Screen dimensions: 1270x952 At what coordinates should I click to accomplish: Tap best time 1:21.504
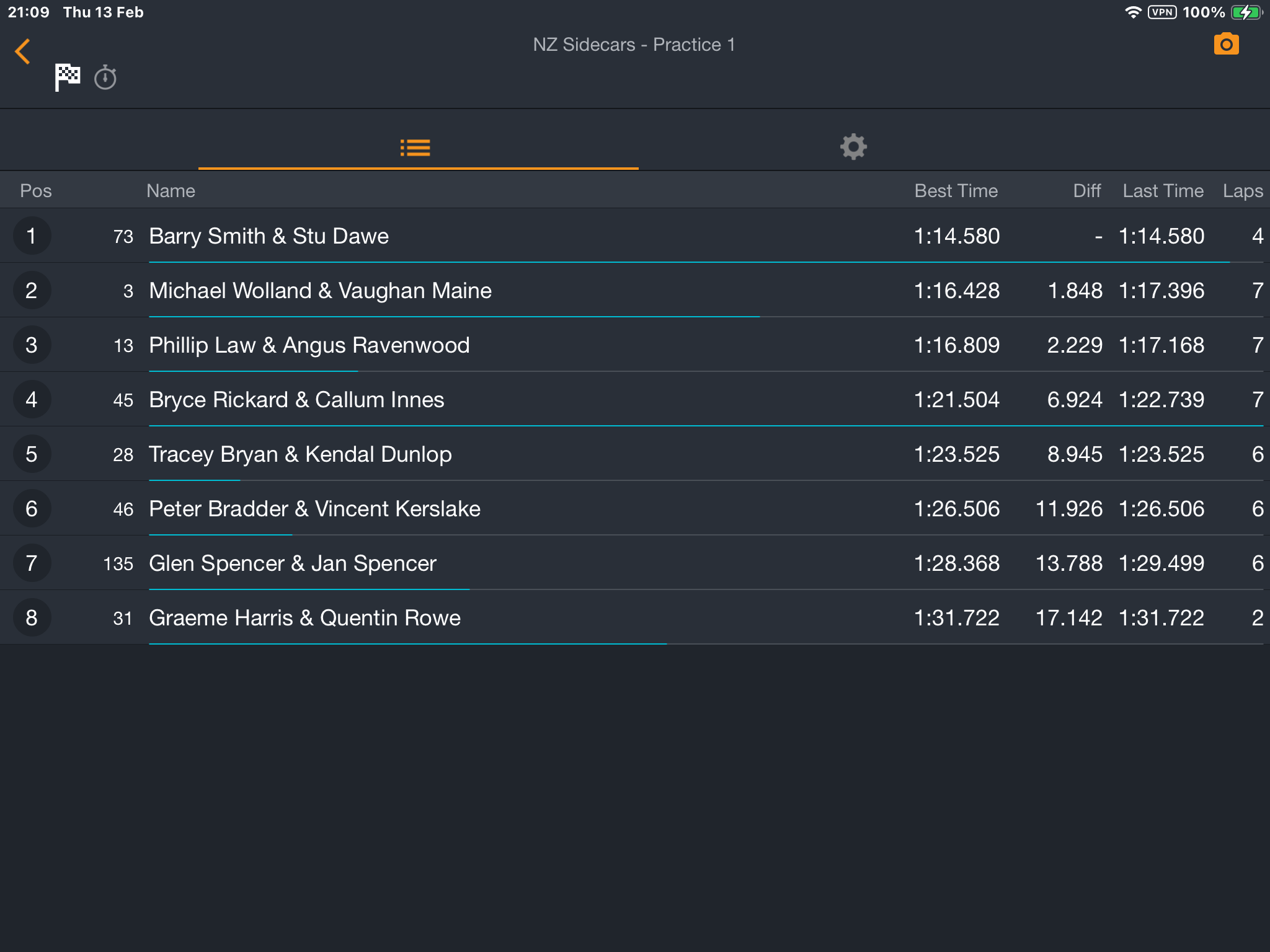(957, 400)
